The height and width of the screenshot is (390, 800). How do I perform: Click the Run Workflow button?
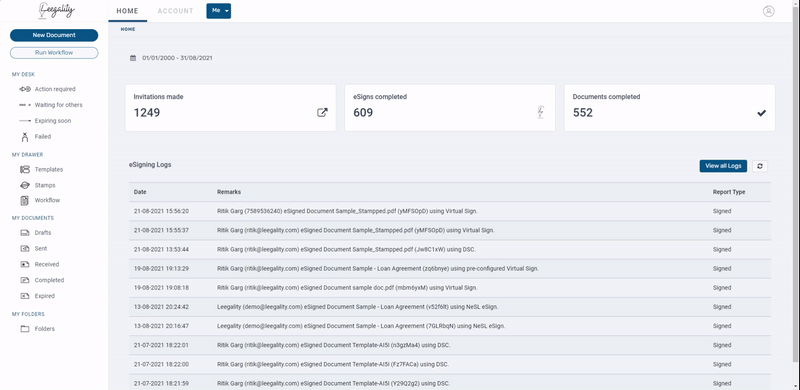tap(54, 53)
